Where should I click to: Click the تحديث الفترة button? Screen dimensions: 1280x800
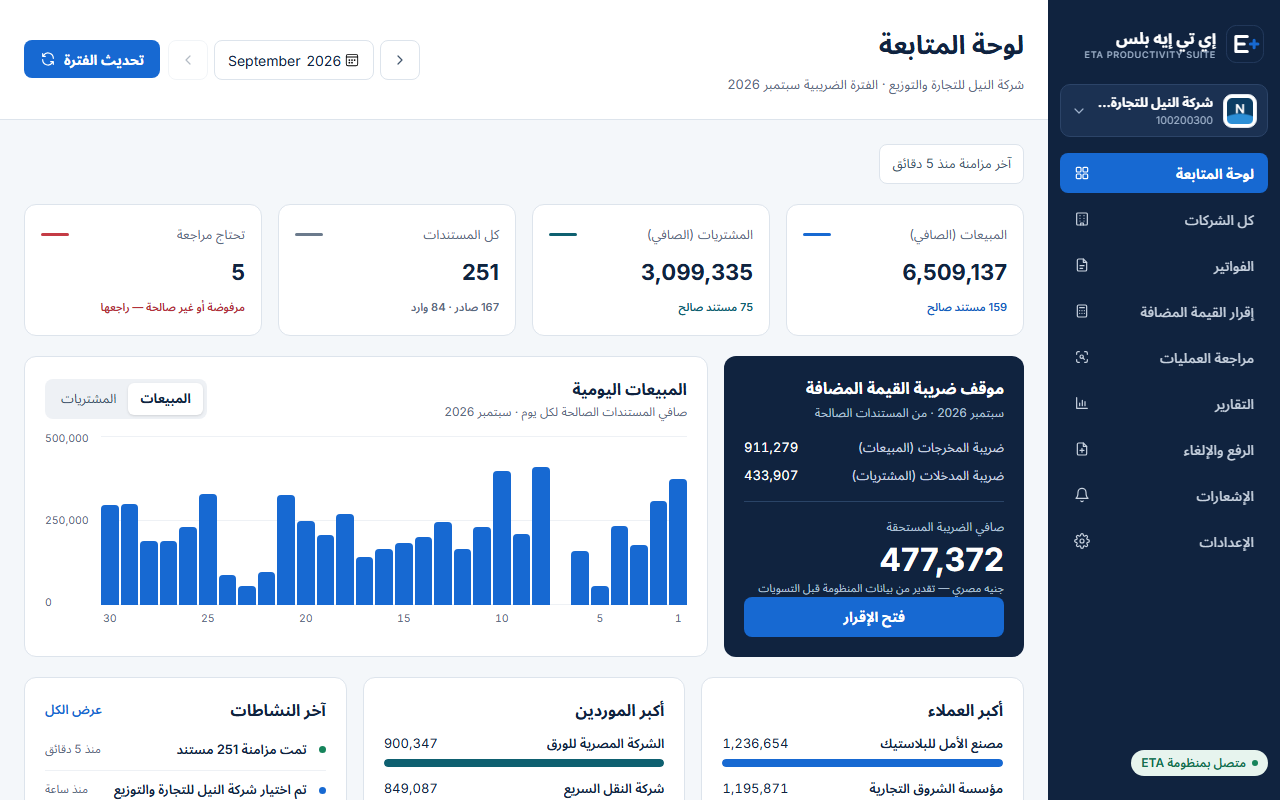coord(92,60)
